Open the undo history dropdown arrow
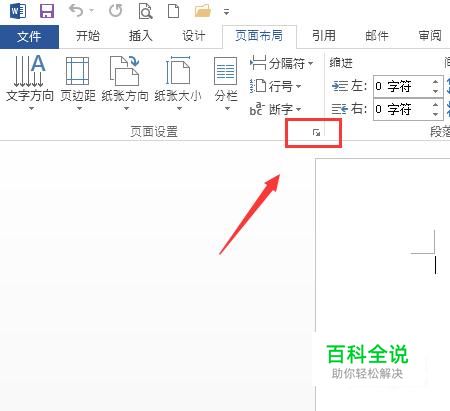This screenshot has height=411, width=450. point(91,11)
